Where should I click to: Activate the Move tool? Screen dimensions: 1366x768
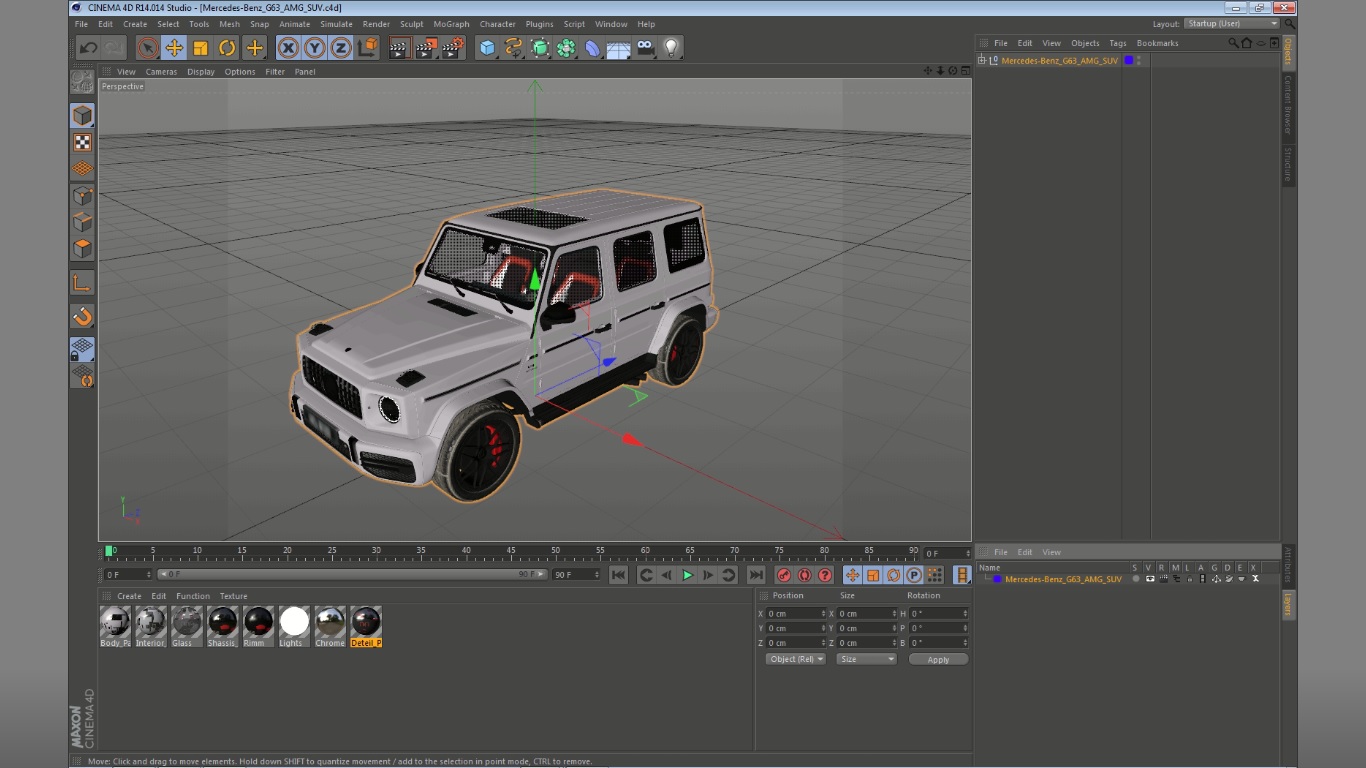[174, 47]
